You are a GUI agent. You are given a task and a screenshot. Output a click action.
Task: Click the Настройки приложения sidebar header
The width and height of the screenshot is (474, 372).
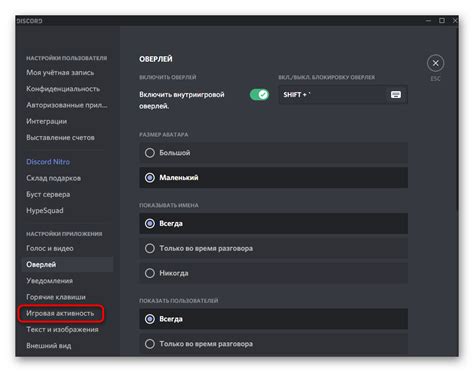[64, 234]
